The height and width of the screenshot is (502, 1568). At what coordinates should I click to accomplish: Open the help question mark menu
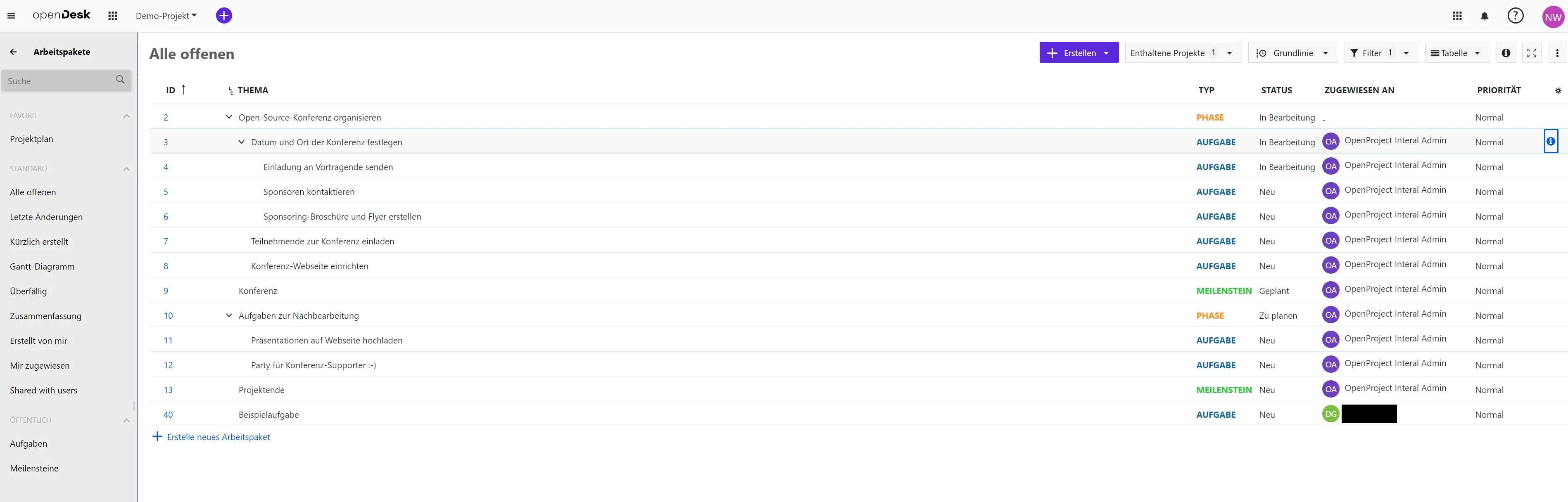click(x=1515, y=16)
